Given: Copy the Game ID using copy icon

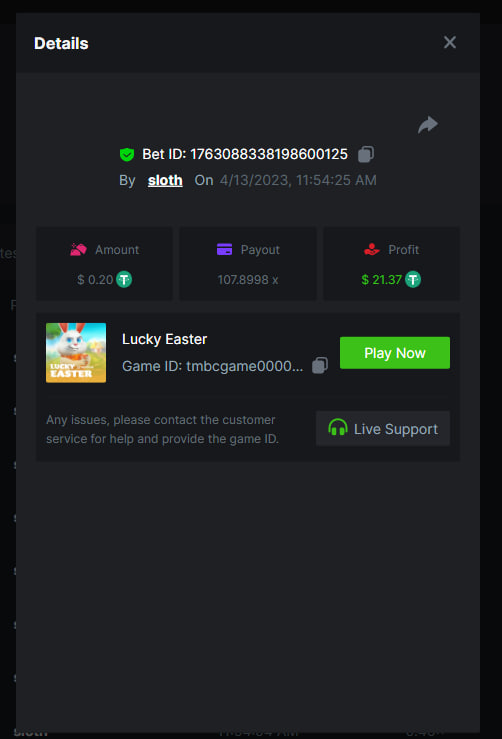Looking at the screenshot, I should [320, 365].
